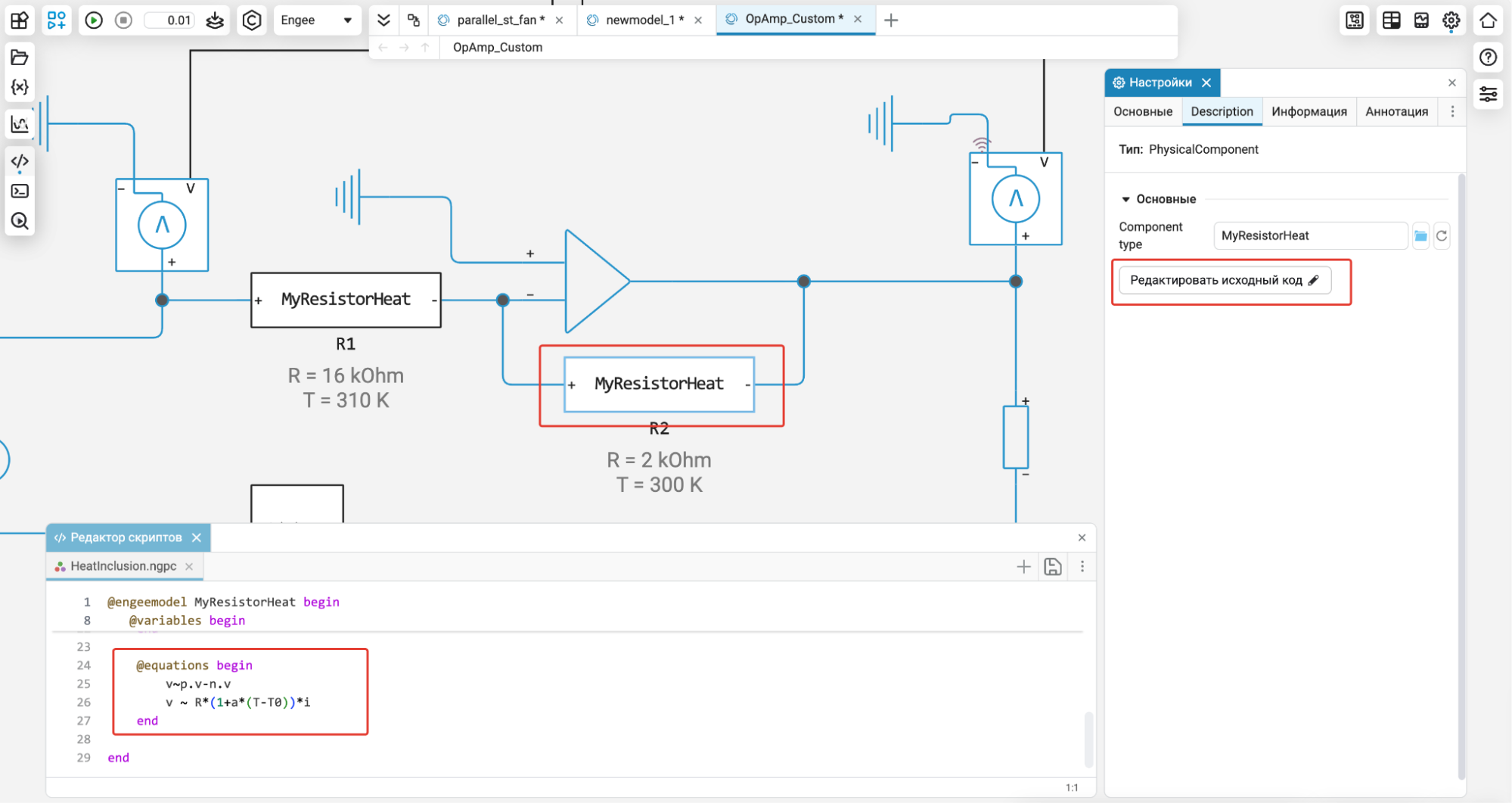Screen dimensions: 1512x803
Task: Click the help question mark icon
Action: (x=1488, y=58)
